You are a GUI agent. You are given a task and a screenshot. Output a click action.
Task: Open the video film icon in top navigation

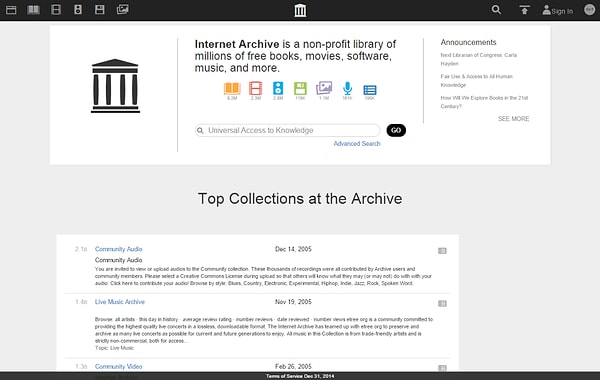pyautogui.click(x=56, y=10)
